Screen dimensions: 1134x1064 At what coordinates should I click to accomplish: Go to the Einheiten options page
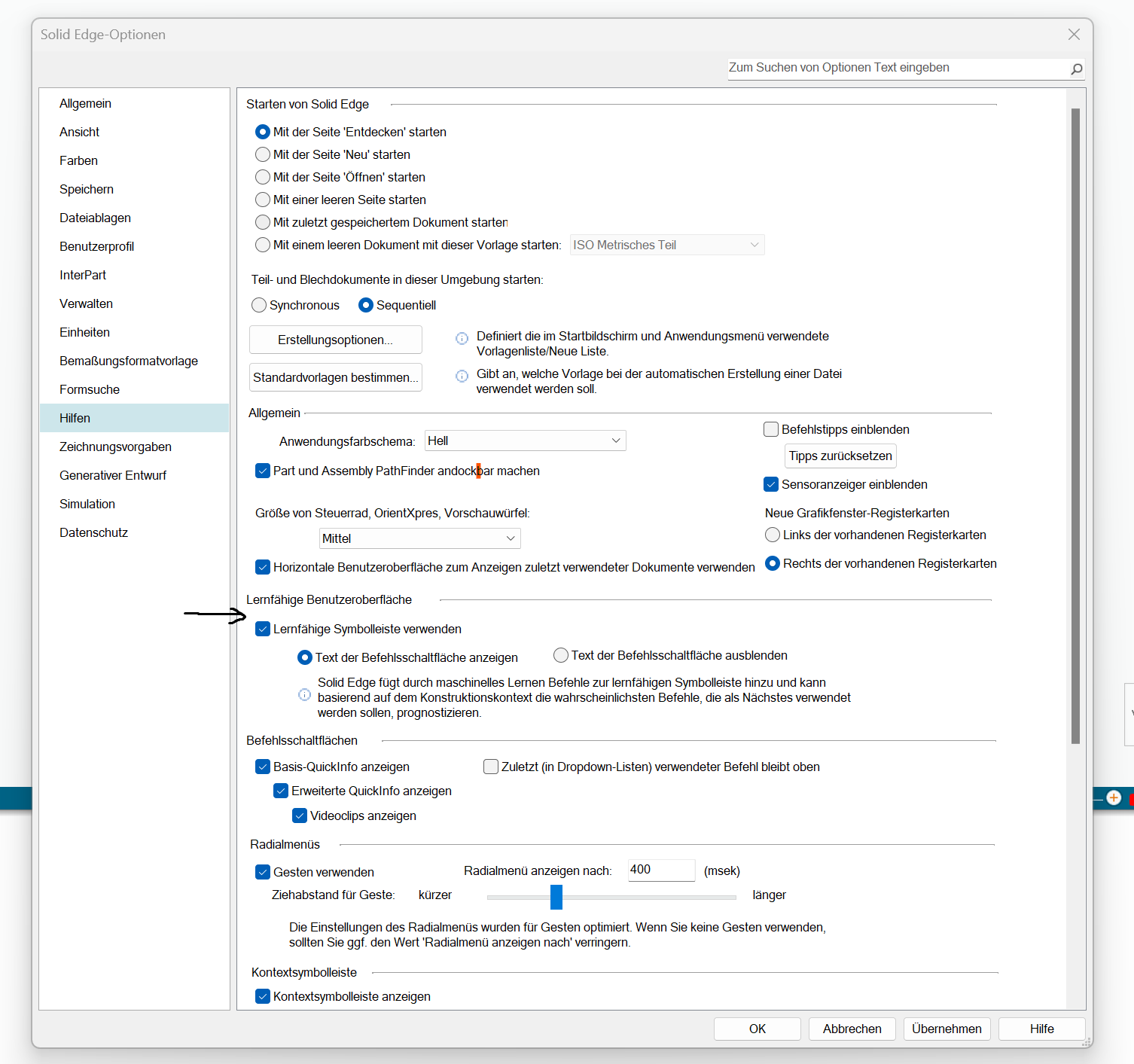pyautogui.click(x=134, y=332)
